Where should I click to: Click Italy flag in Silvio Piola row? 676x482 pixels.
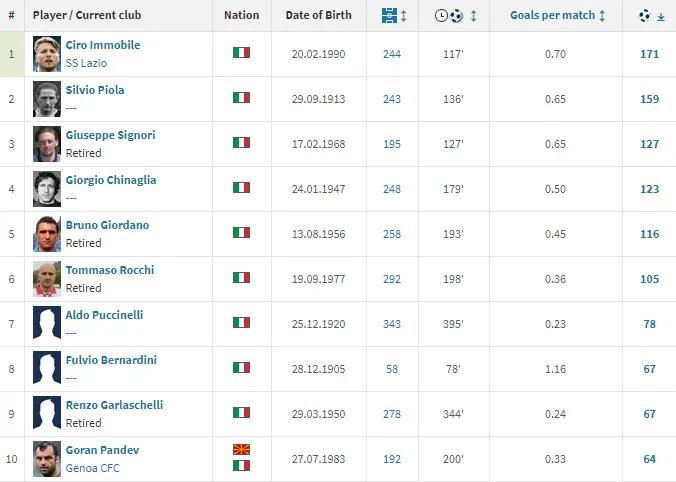241,98
